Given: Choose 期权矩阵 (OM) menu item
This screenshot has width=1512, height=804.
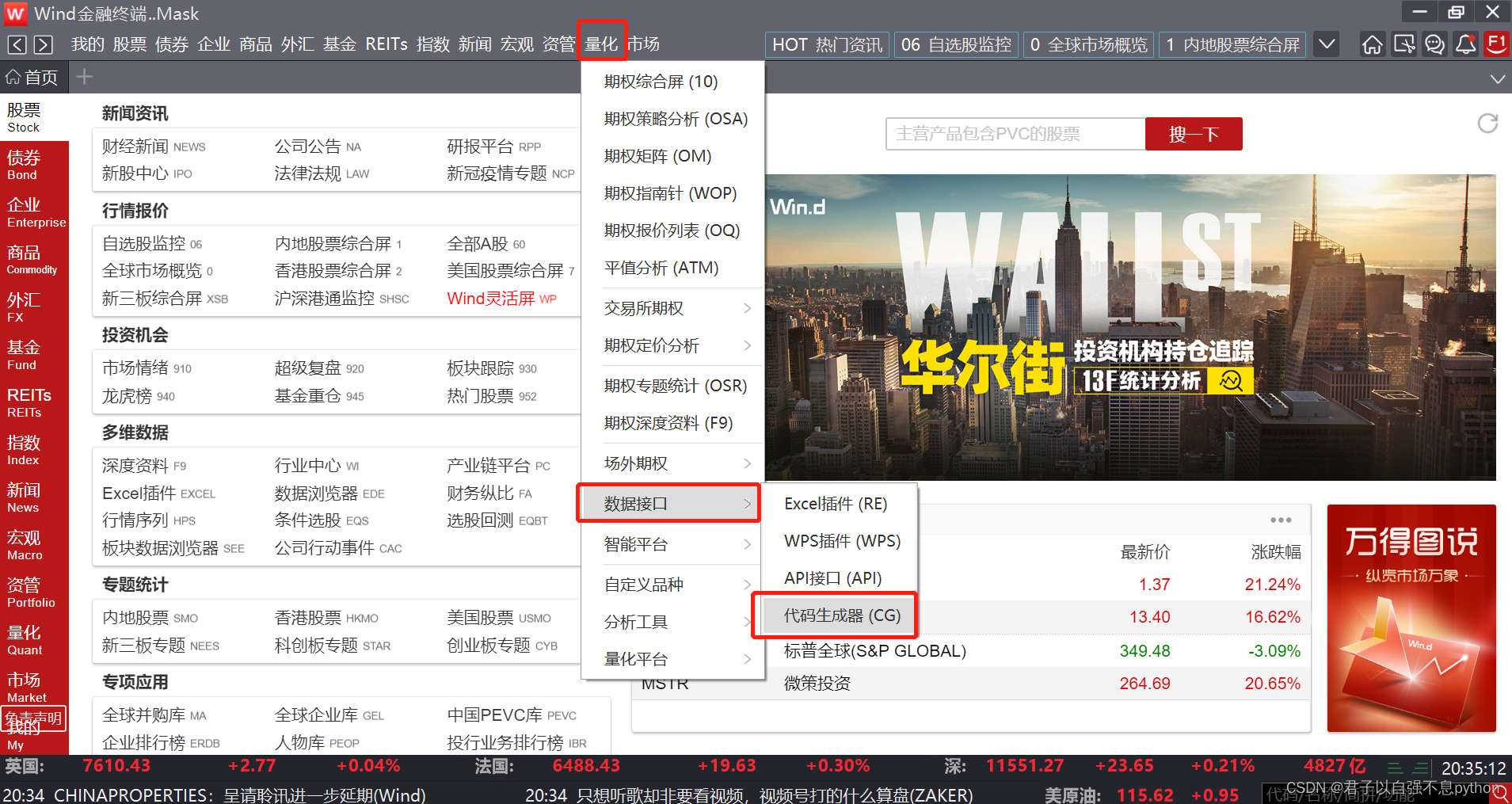Looking at the screenshot, I should 672,156.
